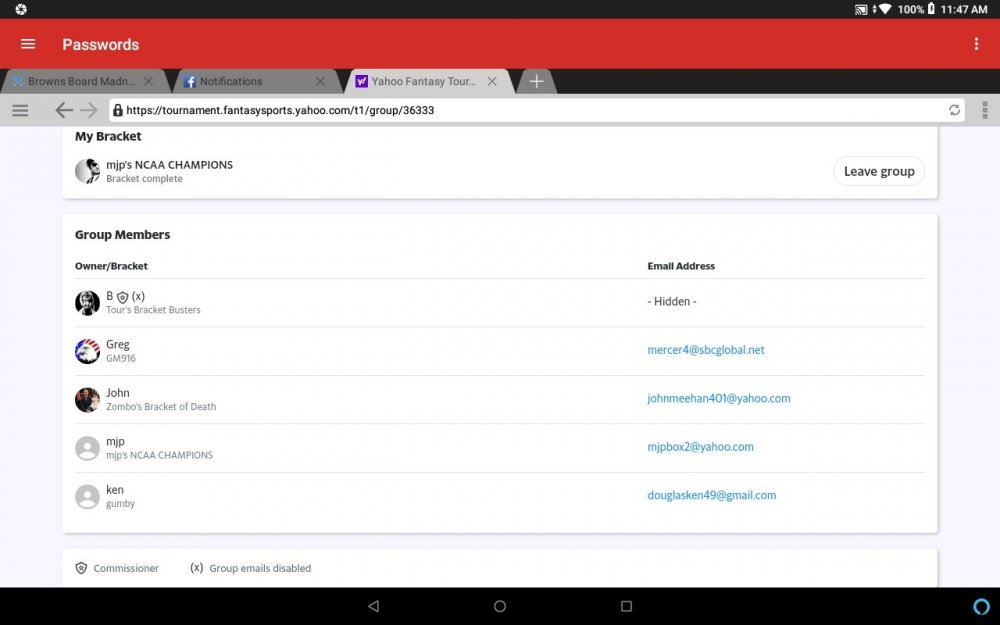The width and height of the screenshot is (1000, 625).
Task: Tap the Alexa ring icon
Action: click(x=981, y=606)
